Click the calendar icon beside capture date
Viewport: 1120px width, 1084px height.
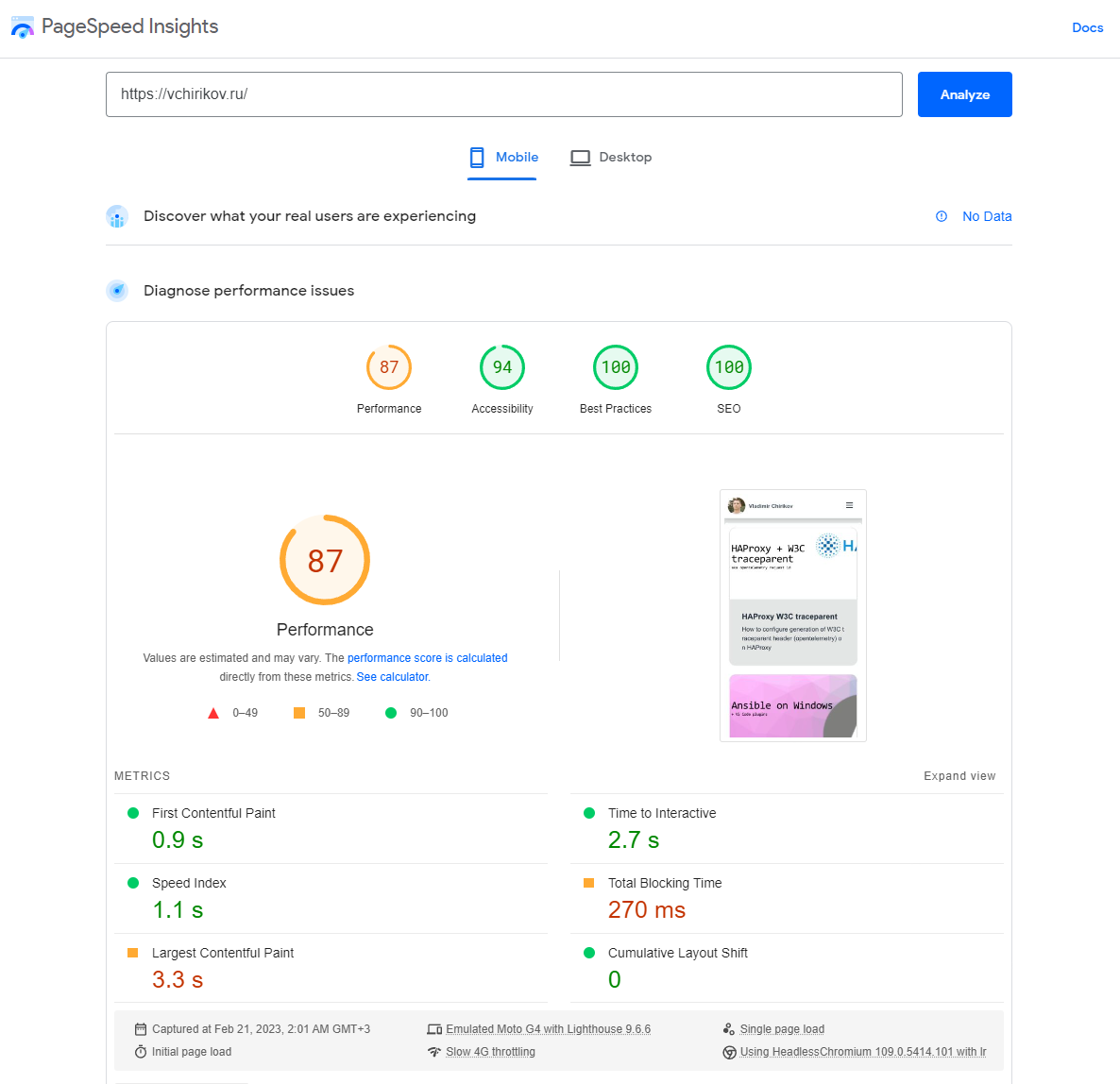(141, 1029)
